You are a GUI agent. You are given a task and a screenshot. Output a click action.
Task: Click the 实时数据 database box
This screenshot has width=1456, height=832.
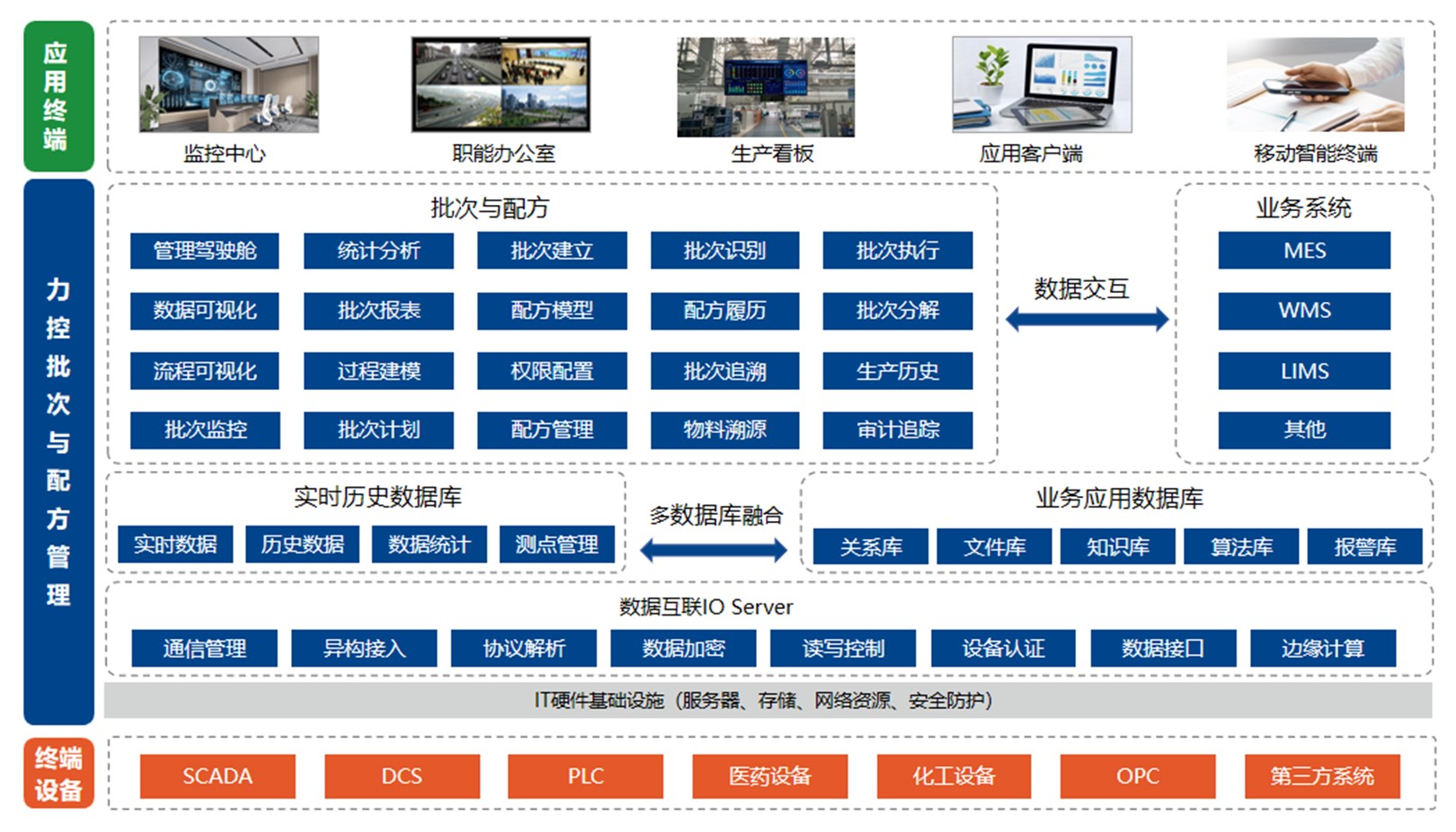175,544
